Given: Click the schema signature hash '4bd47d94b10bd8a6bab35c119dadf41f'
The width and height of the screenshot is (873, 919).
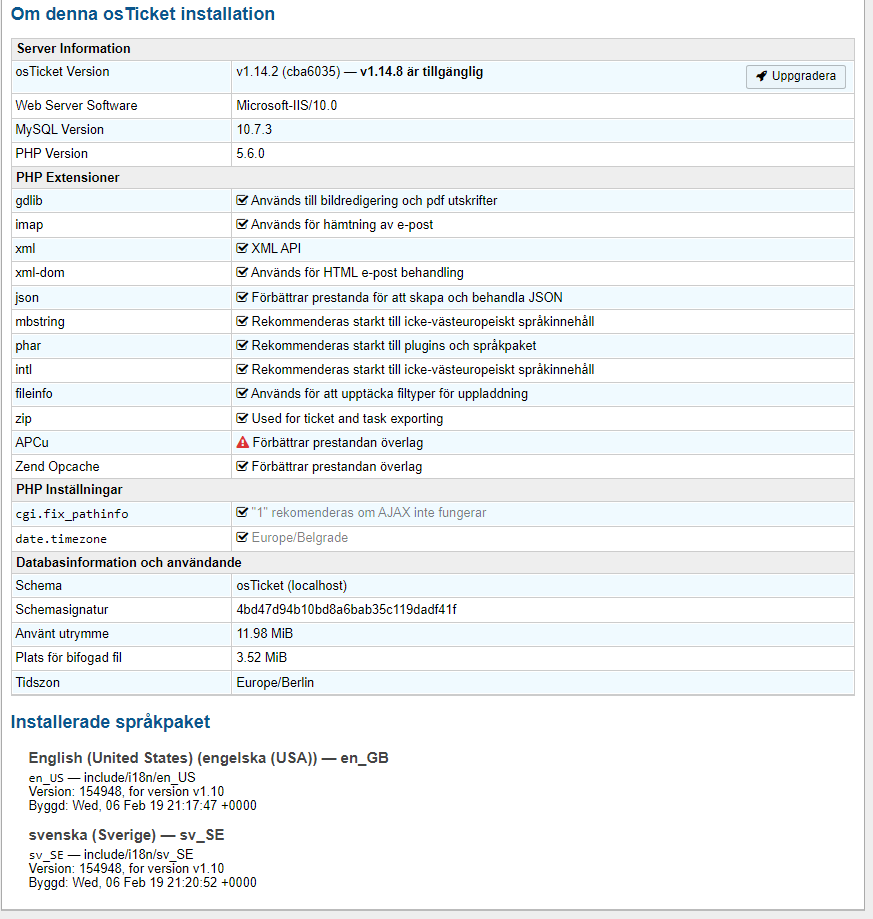Looking at the screenshot, I should pos(346,610).
